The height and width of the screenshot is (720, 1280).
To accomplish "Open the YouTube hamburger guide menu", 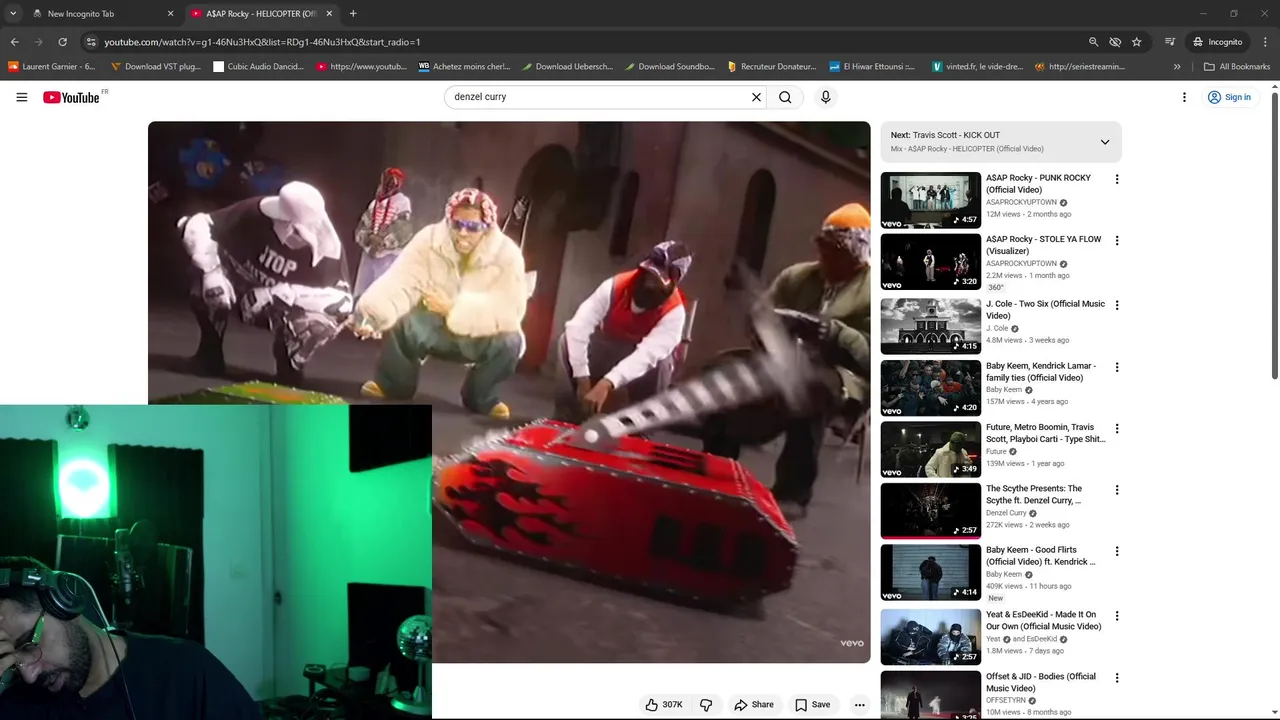I will 21,97.
